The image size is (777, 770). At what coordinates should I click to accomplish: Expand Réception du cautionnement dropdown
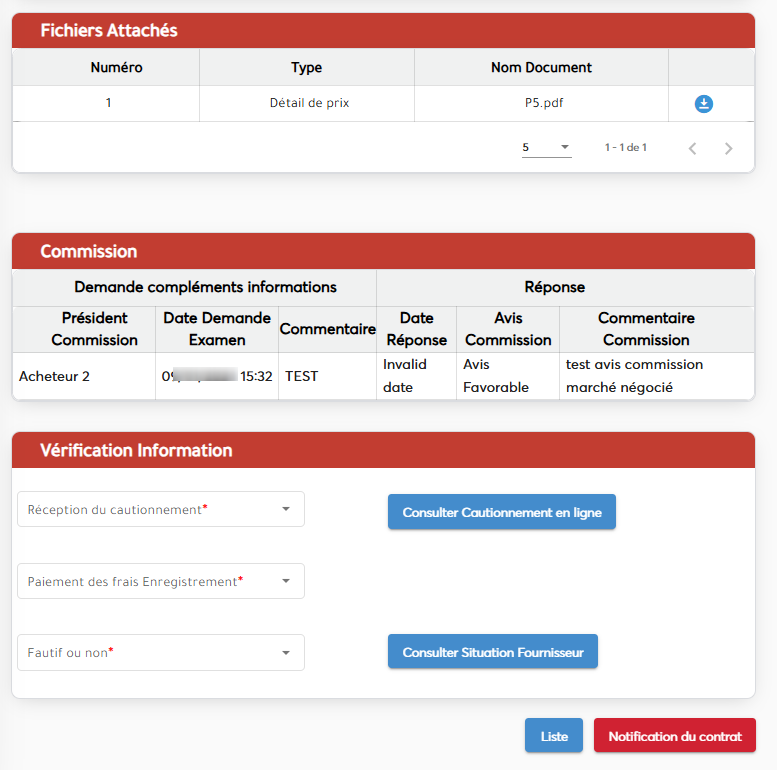coord(161,509)
